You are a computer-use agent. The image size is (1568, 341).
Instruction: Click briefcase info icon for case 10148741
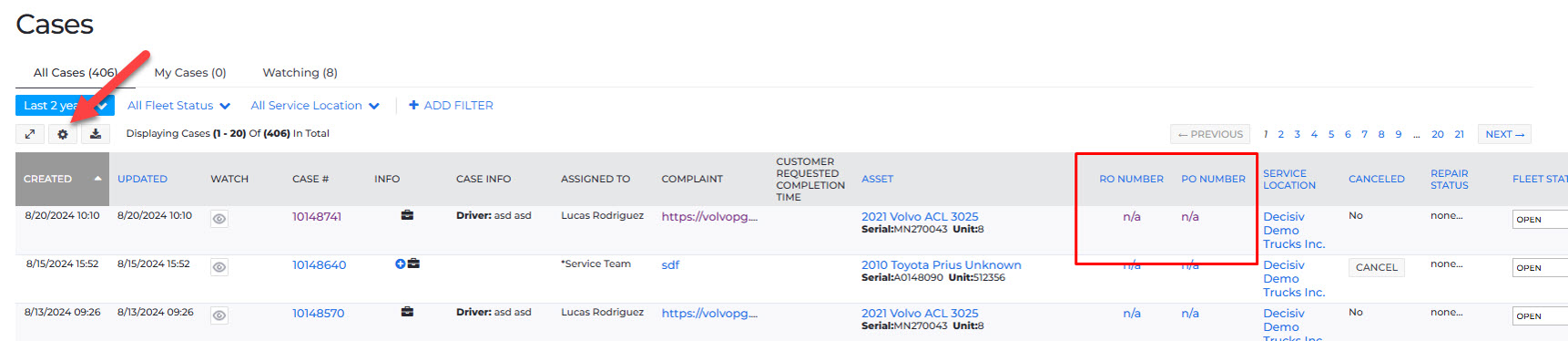point(407,215)
